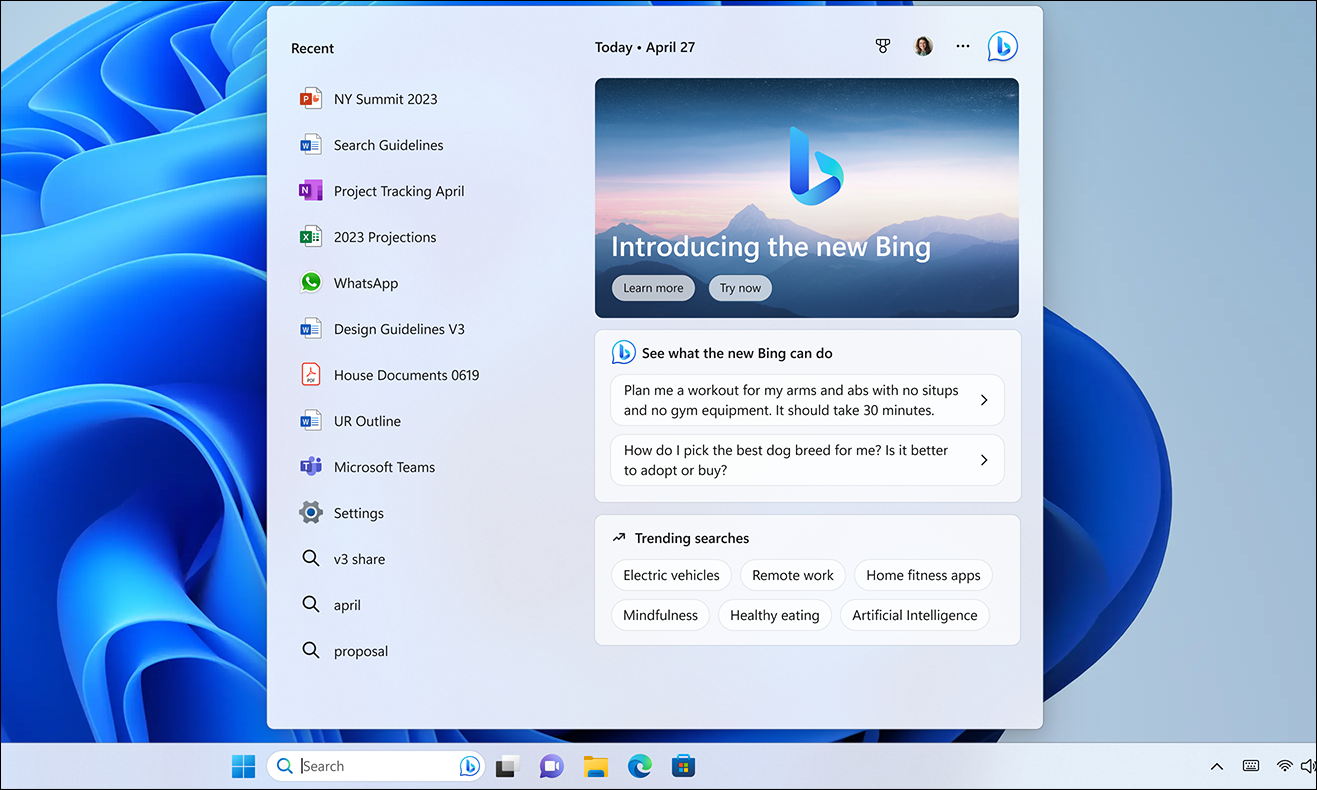Click the Excel icon beside 2023 Projections
The height and width of the screenshot is (790, 1317).
[x=311, y=237]
